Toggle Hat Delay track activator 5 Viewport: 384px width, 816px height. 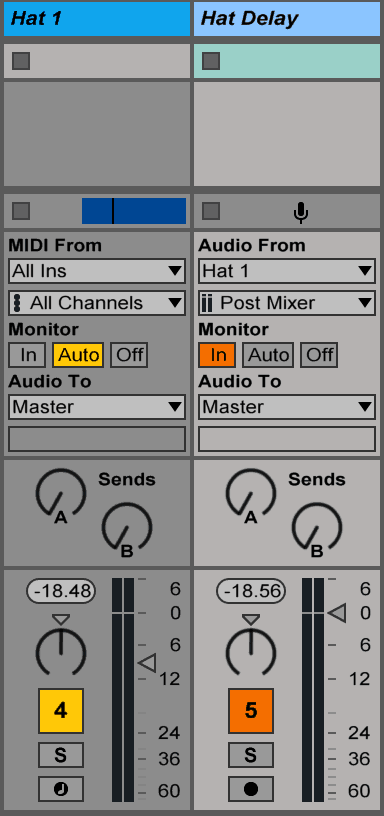click(x=251, y=710)
